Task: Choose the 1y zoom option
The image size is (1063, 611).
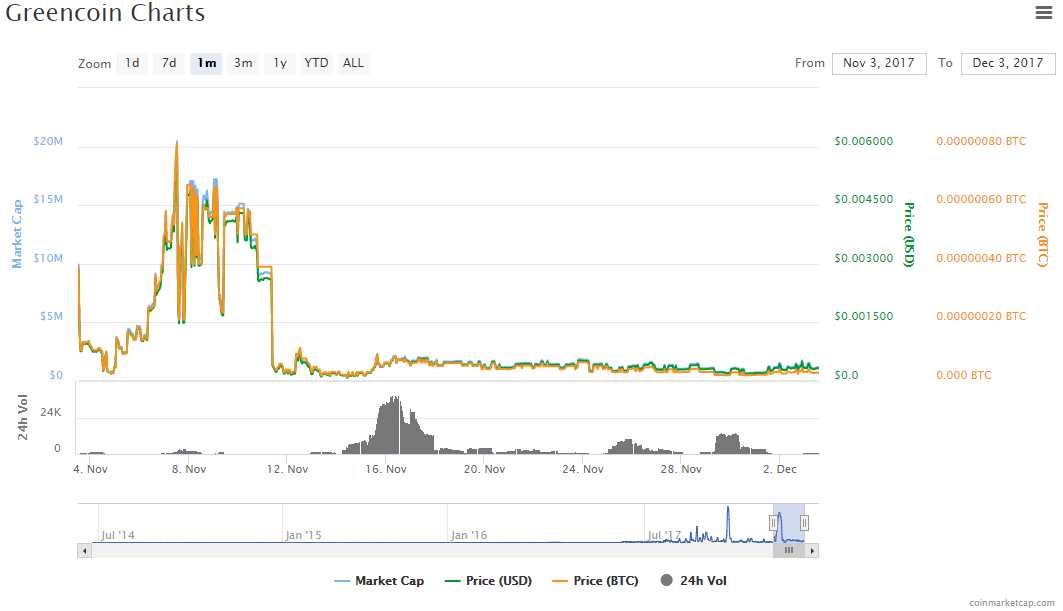Action: [x=280, y=63]
